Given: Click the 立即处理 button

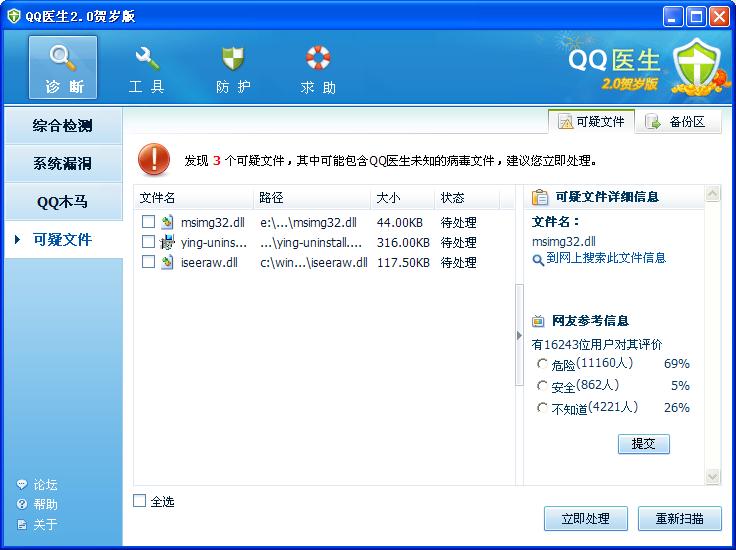Looking at the screenshot, I should (x=586, y=519).
